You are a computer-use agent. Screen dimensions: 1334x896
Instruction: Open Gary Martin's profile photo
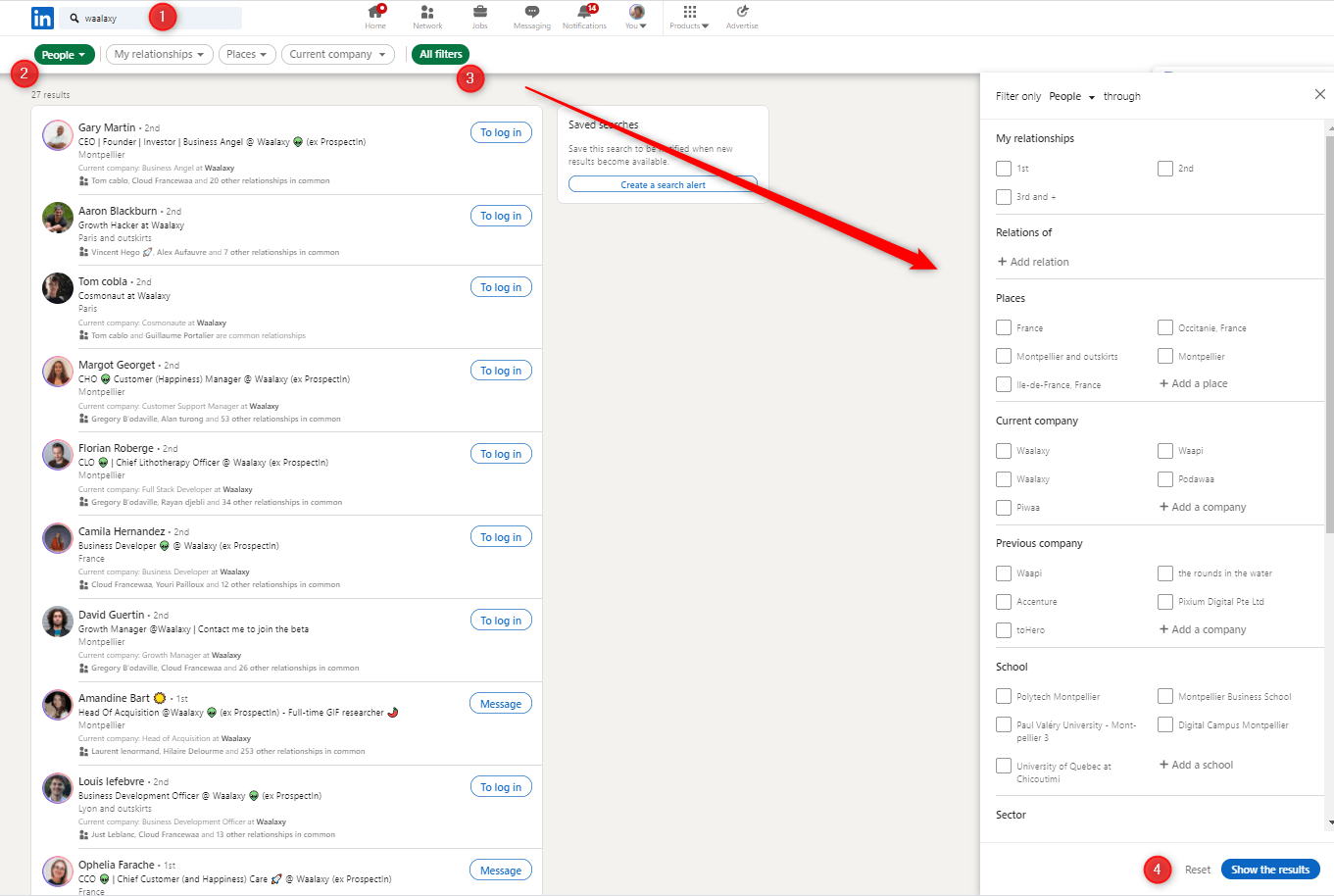tap(58, 134)
